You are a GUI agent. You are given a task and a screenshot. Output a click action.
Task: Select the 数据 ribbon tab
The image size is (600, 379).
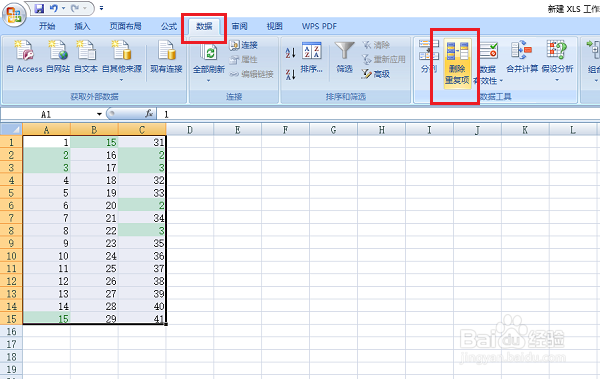(x=204, y=26)
